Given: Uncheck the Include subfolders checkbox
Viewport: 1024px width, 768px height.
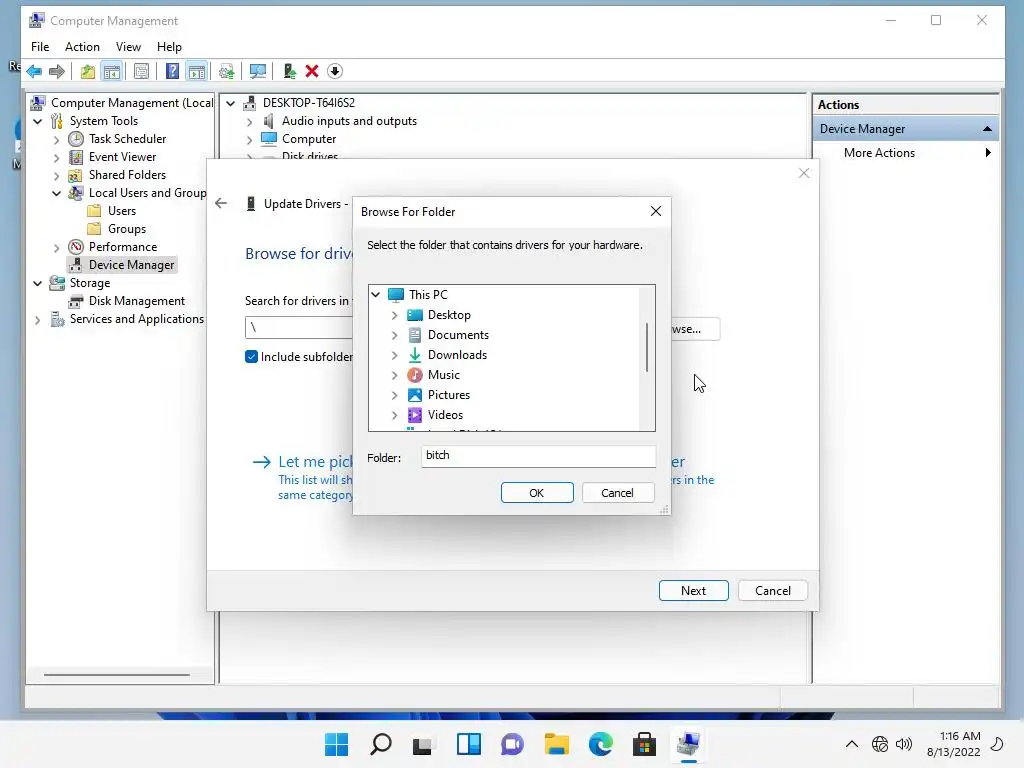Looking at the screenshot, I should pyautogui.click(x=251, y=357).
